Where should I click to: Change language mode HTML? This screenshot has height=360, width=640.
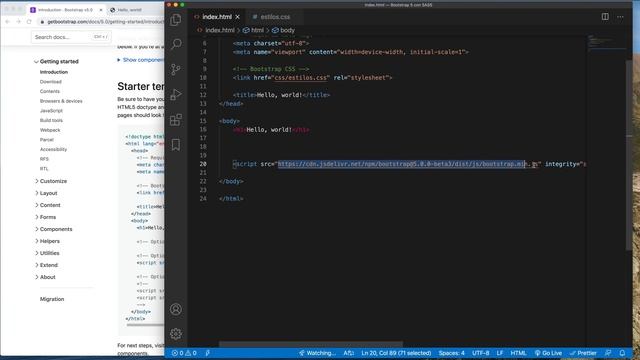[518, 353]
